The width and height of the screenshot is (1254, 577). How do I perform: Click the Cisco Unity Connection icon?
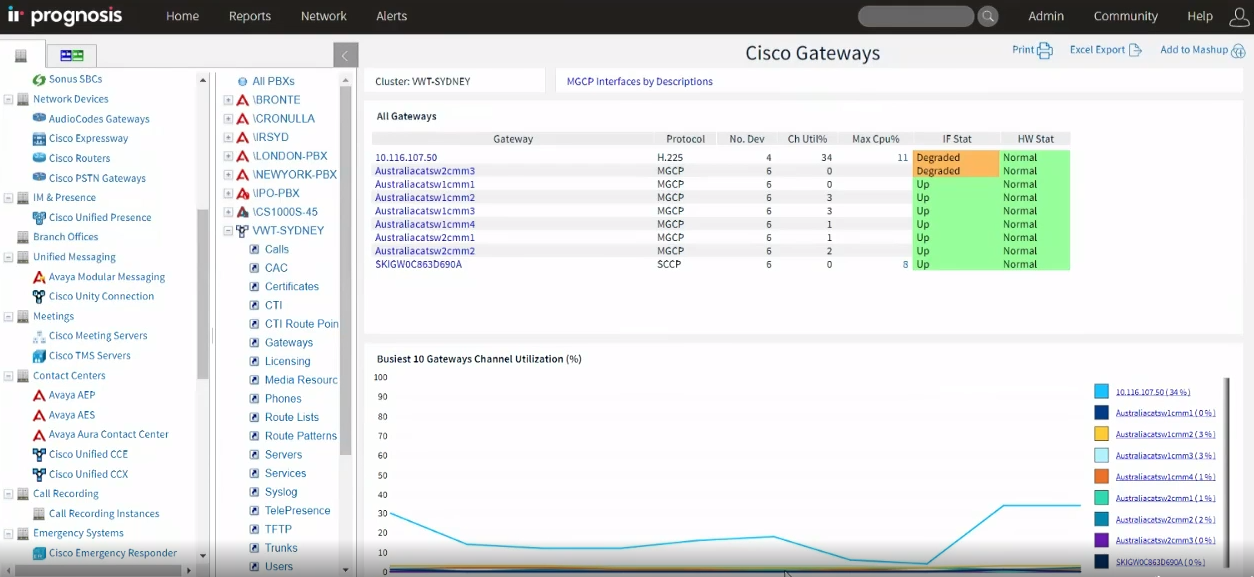pyautogui.click(x=39, y=297)
